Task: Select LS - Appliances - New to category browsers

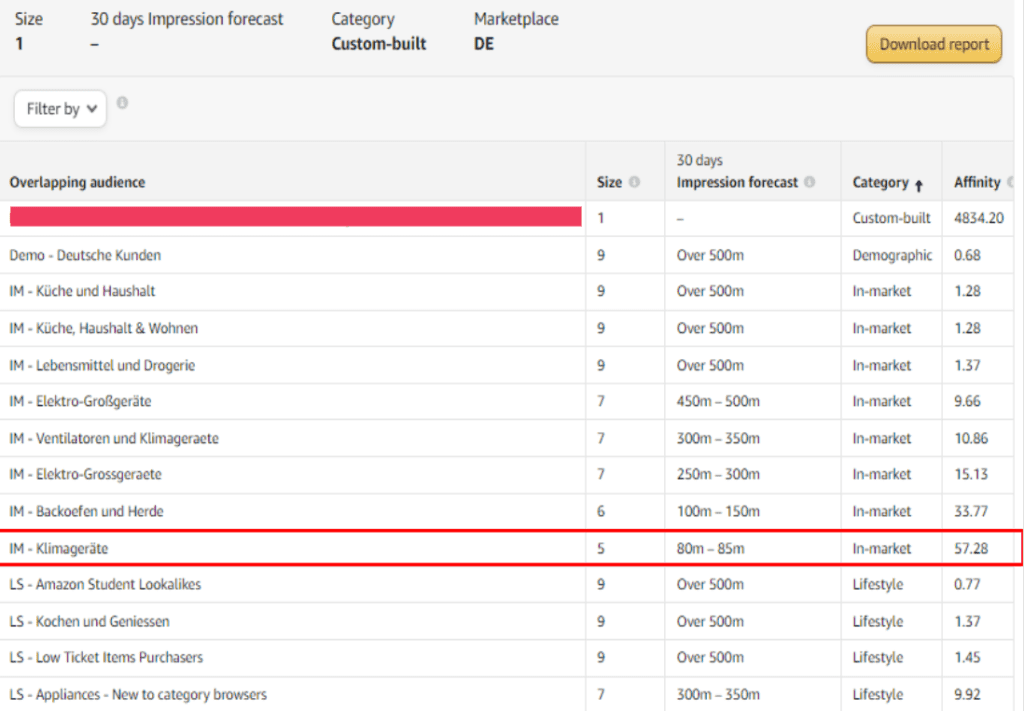Action: 137,694
